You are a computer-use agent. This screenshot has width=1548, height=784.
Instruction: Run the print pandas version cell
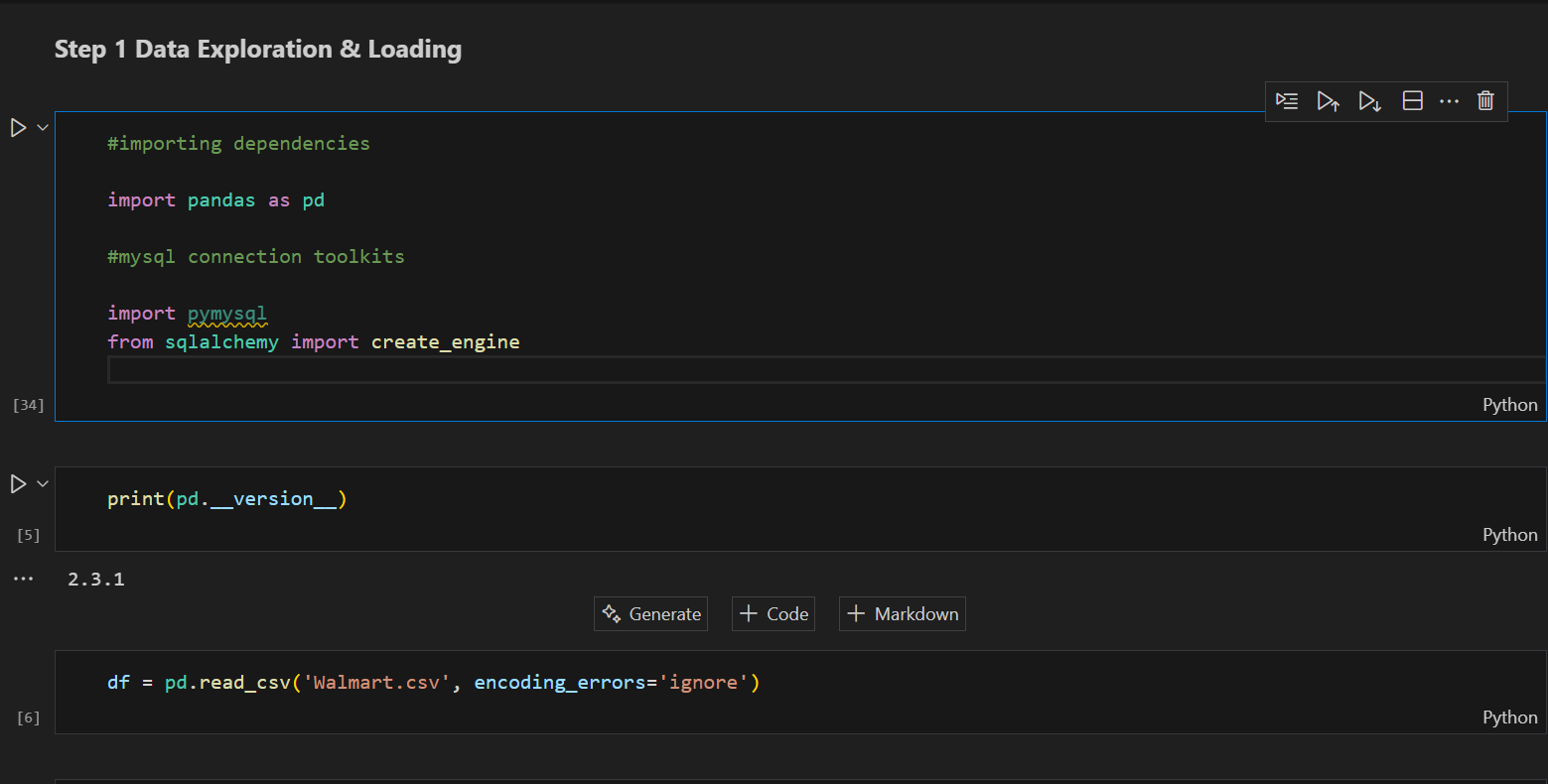[x=18, y=483]
